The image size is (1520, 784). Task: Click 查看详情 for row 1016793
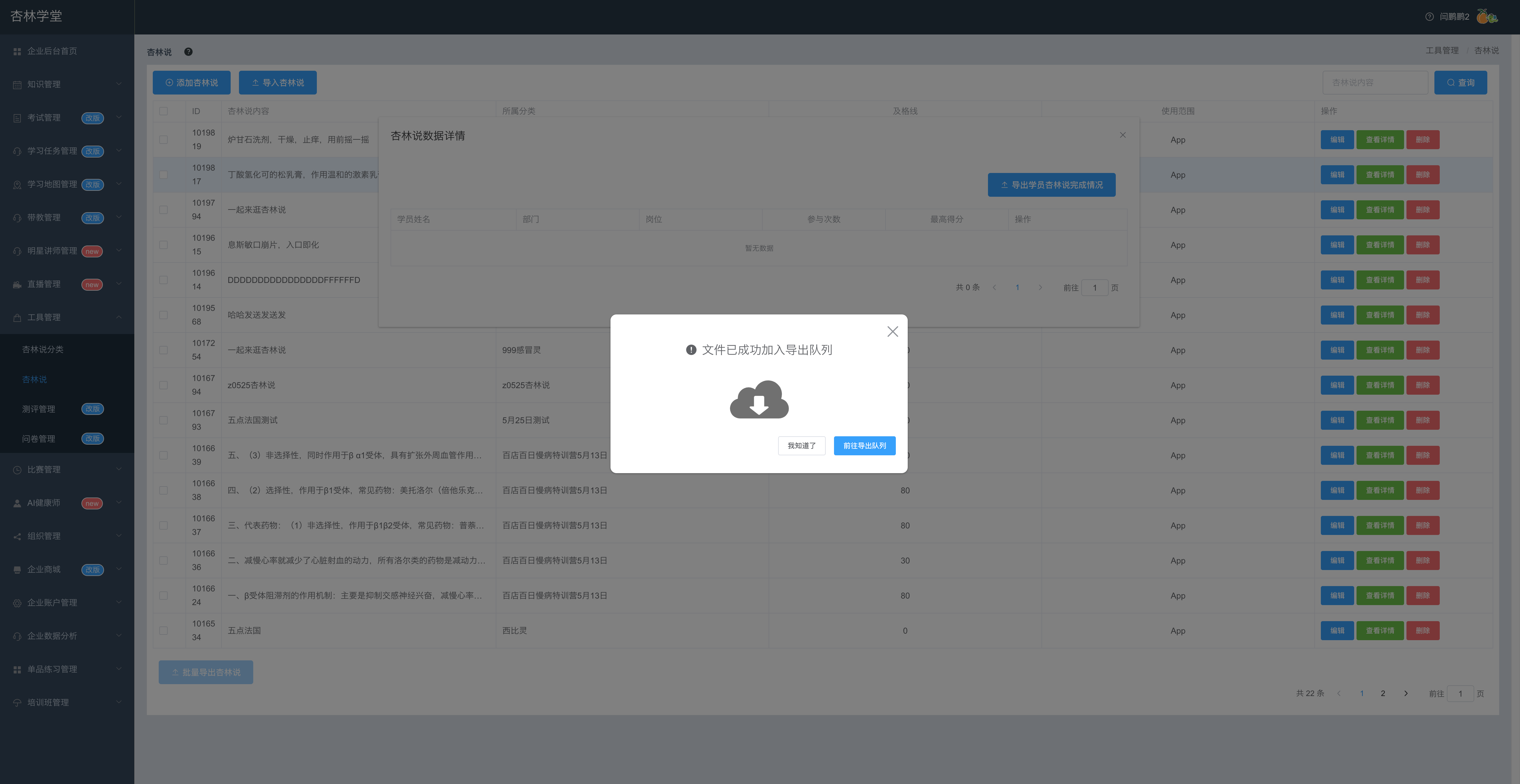pyautogui.click(x=1380, y=420)
